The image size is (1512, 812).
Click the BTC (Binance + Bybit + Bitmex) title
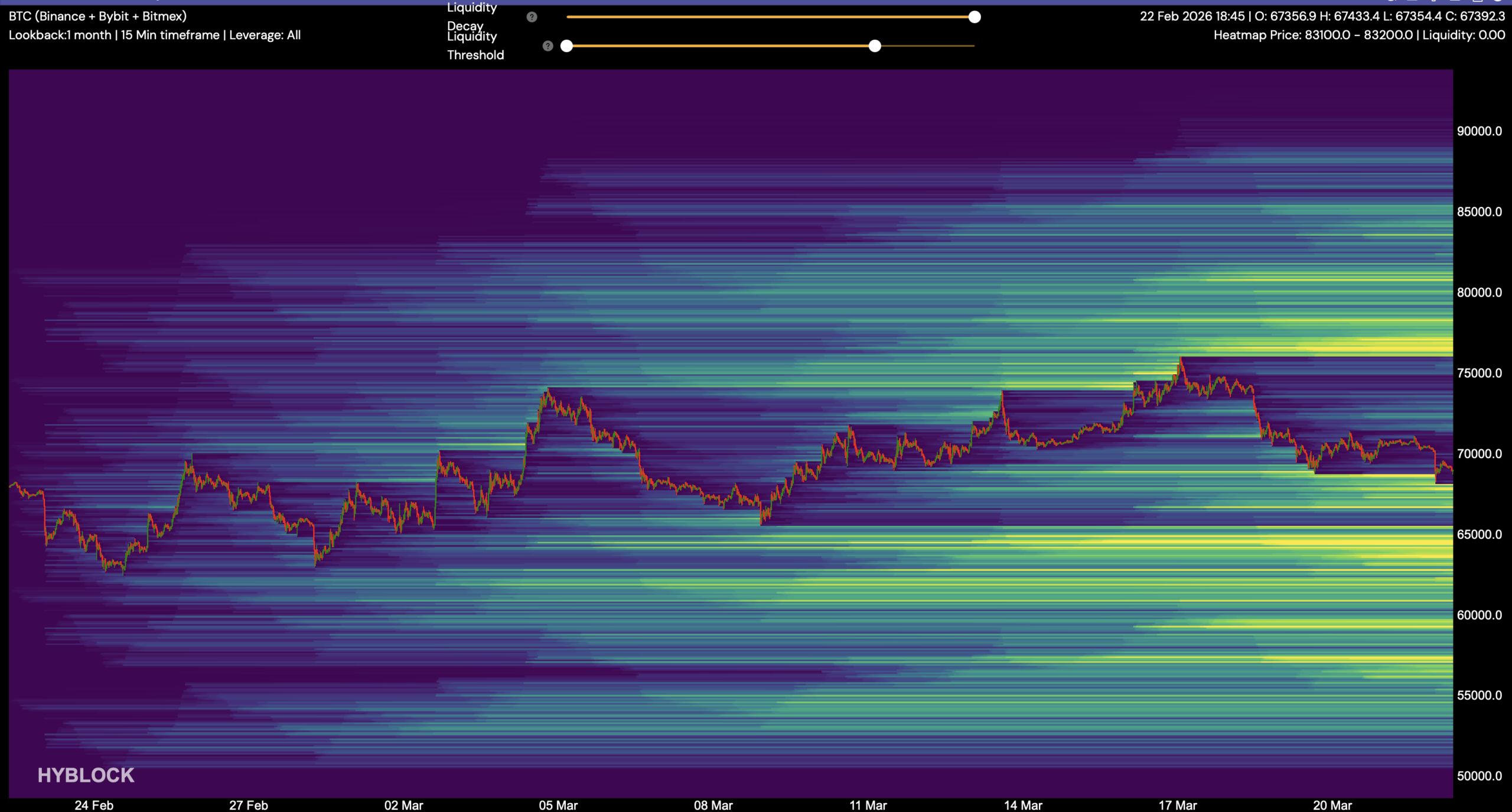point(98,16)
